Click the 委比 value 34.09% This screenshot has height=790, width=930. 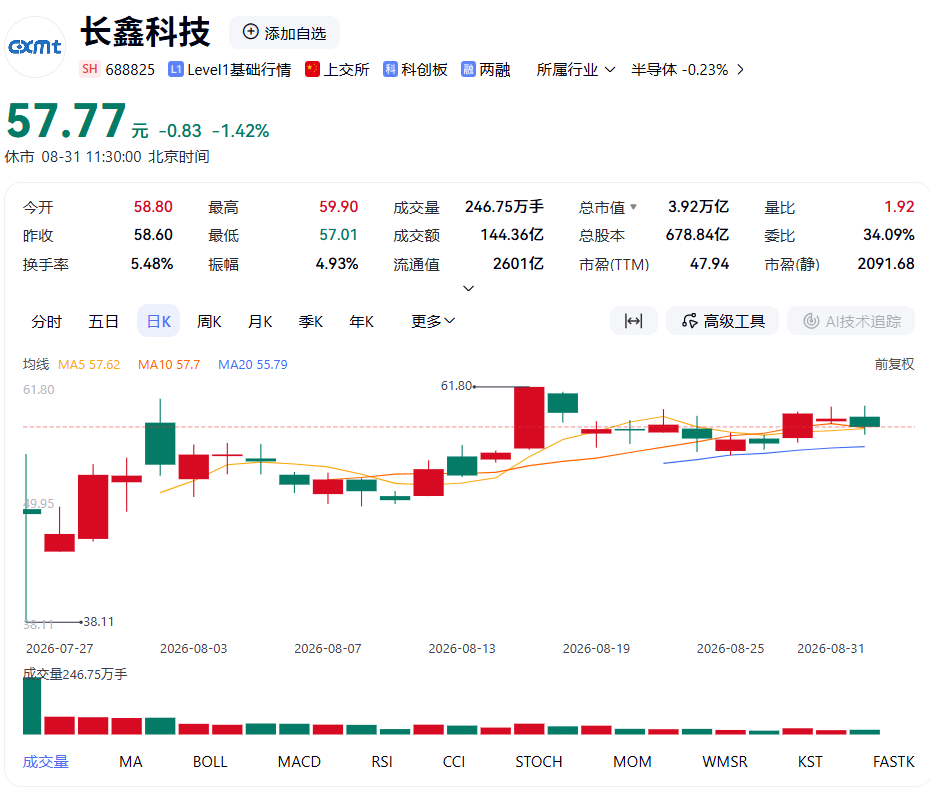[x=888, y=235]
